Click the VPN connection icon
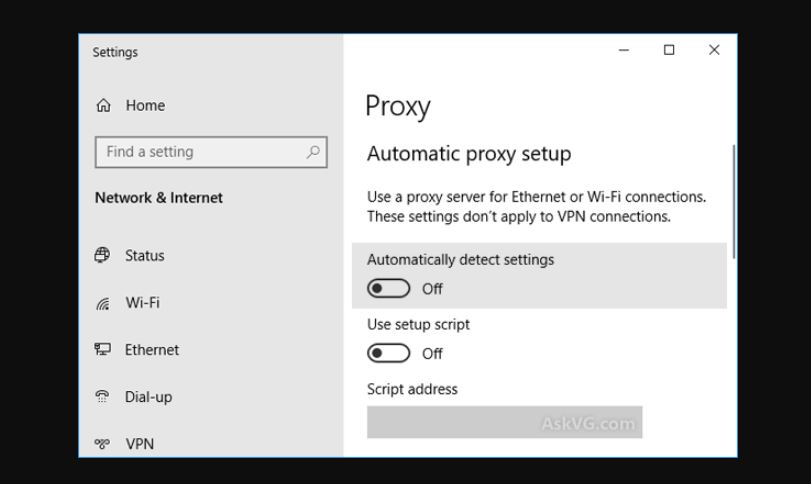The height and width of the screenshot is (484, 811). pos(102,444)
